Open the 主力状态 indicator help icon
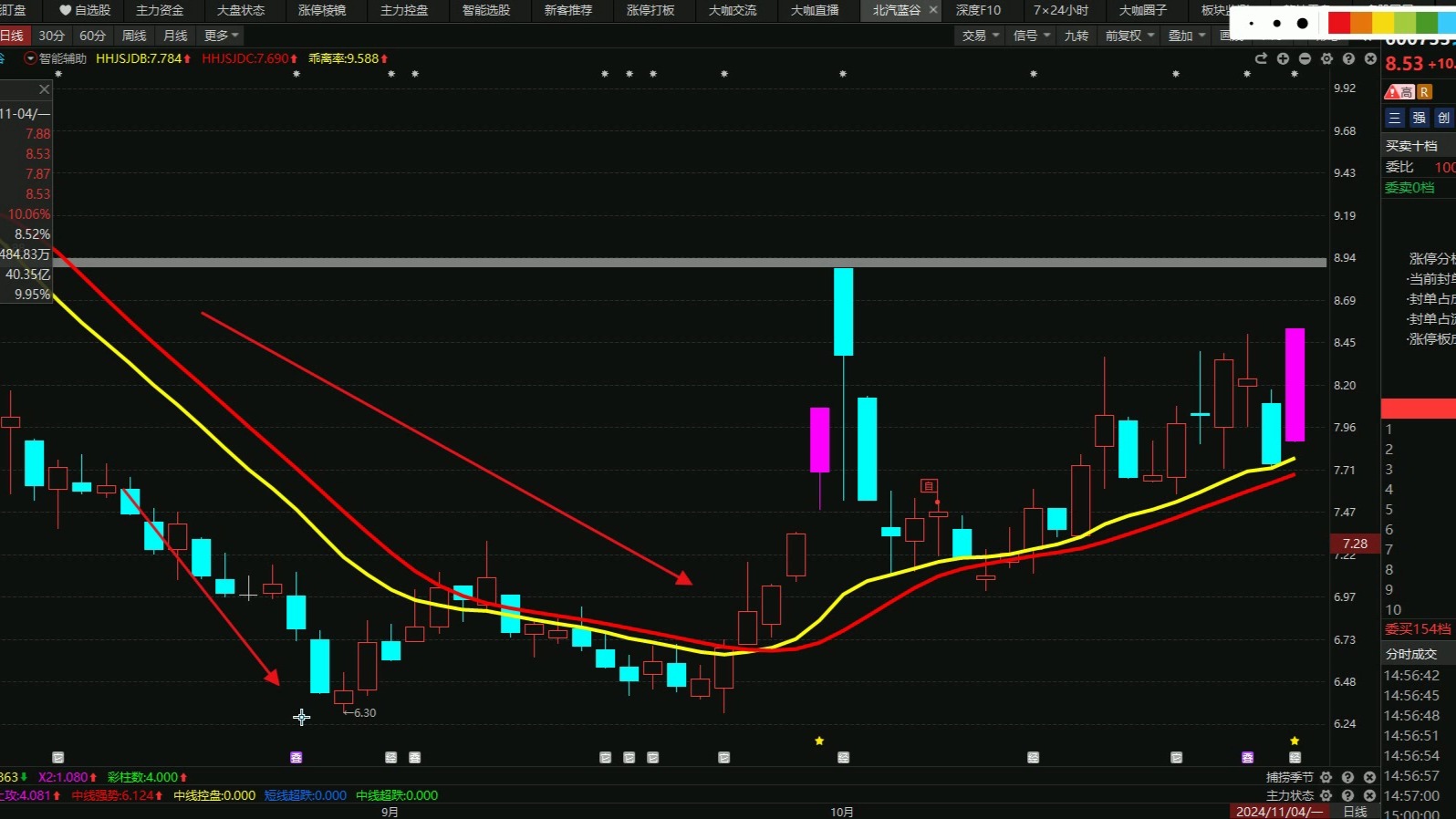The height and width of the screenshot is (819, 1456). 1348,795
